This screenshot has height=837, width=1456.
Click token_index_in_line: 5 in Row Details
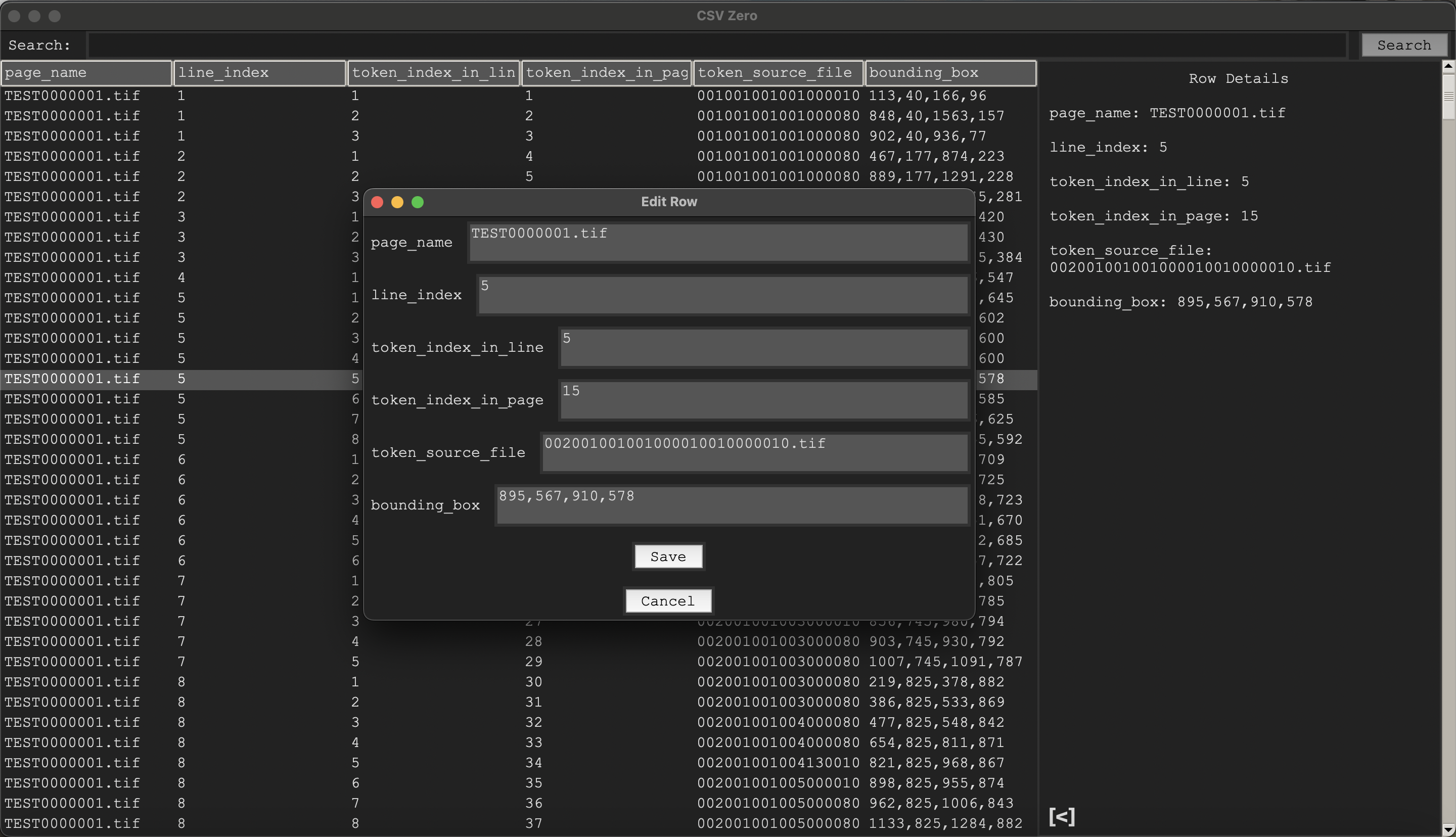1149,182
